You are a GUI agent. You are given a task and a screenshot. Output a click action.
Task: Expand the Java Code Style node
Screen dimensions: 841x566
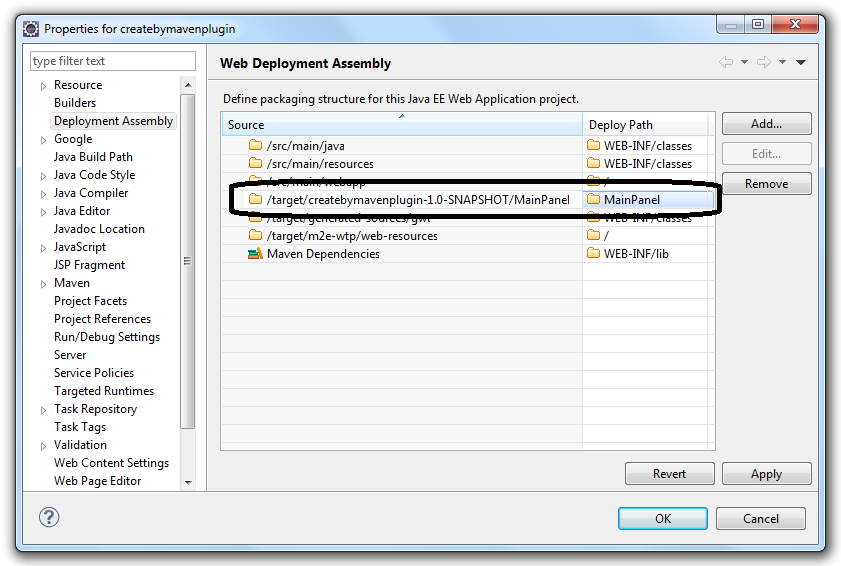point(44,176)
